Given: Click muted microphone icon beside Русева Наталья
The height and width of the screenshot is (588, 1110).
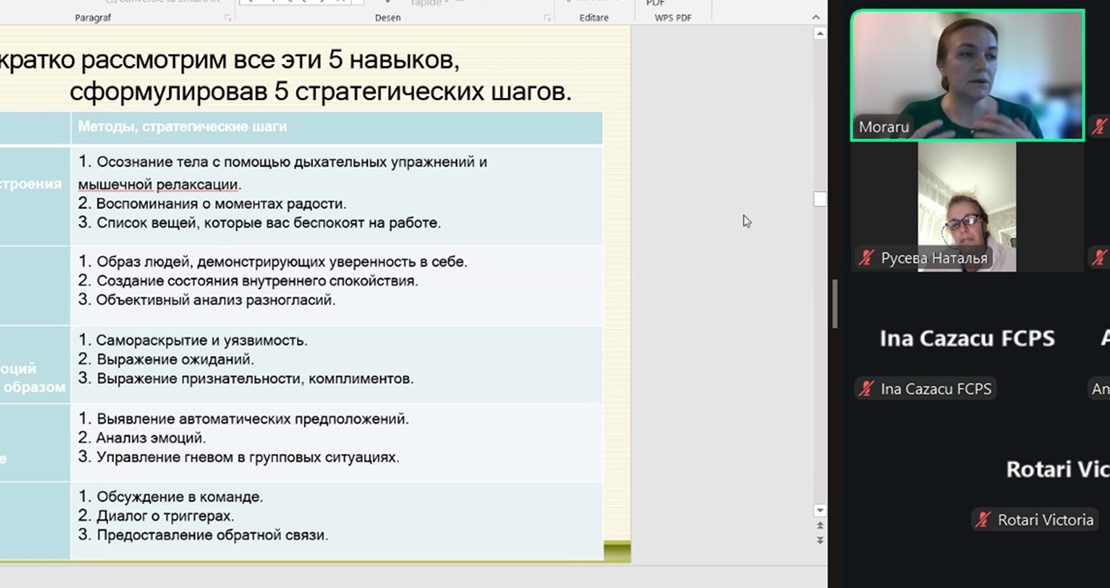Looking at the screenshot, I should [x=866, y=258].
